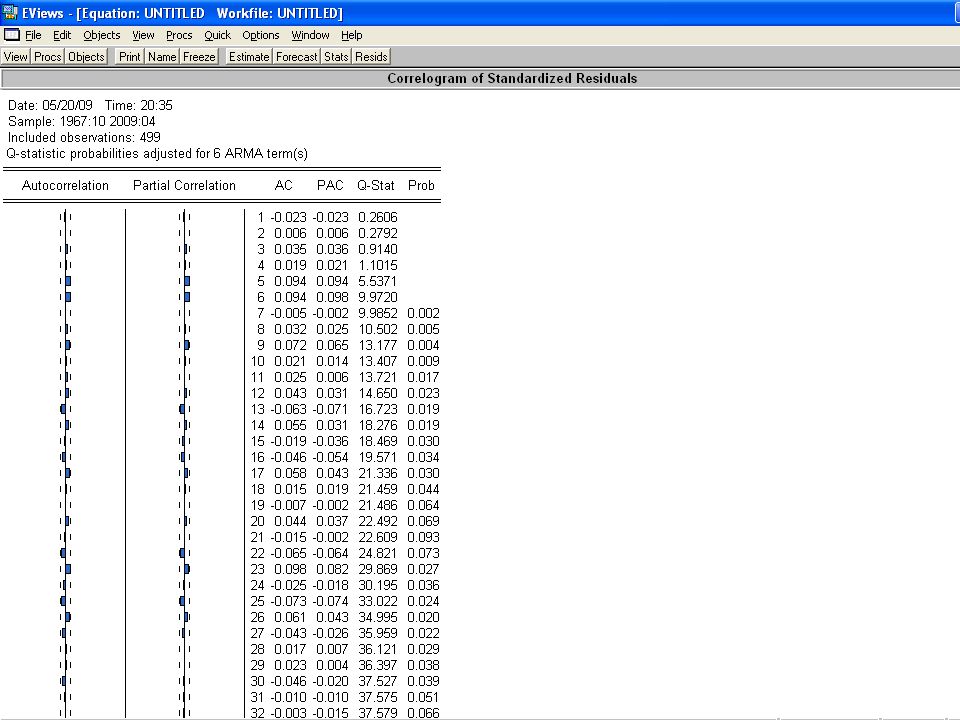
Task: Click Q-Stat value 34.995 in lag 26
Action: [x=378, y=617]
